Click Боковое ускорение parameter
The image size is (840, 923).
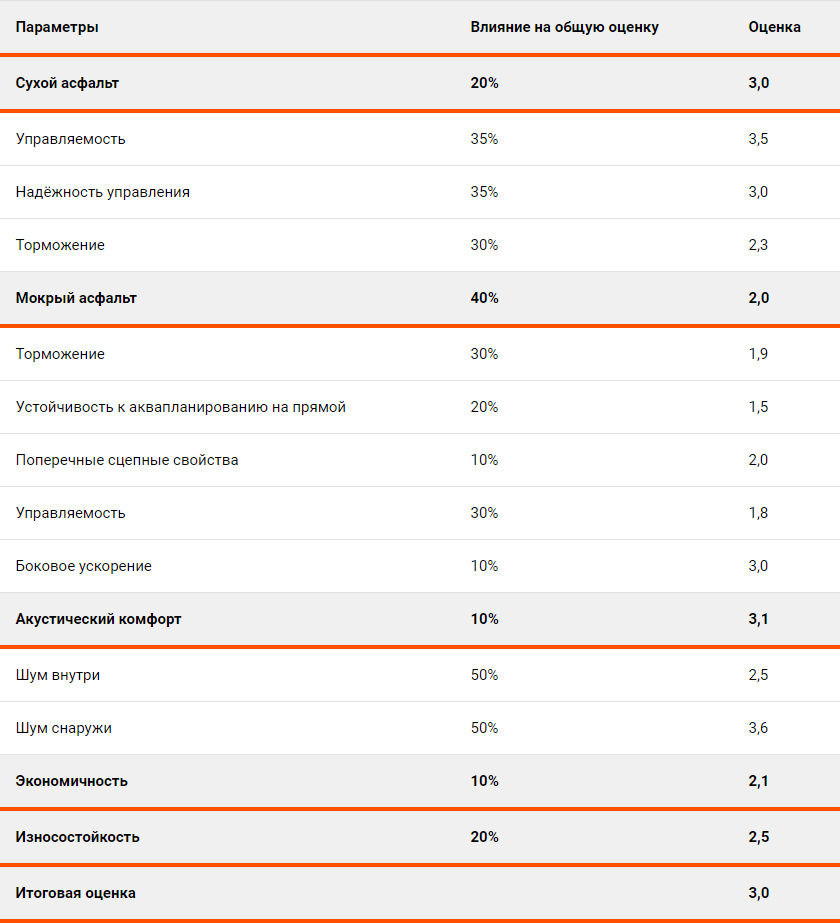click(84, 566)
